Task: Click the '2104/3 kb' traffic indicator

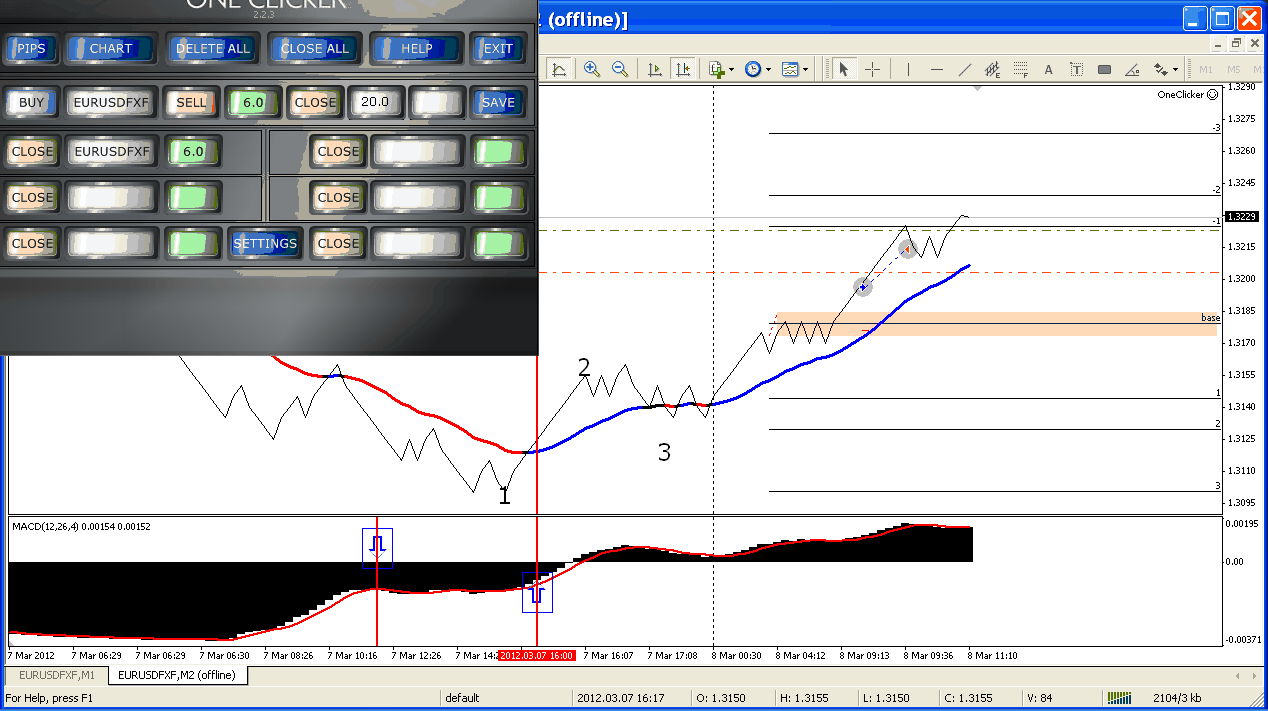Action: pyautogui.click(x=1178, y=698)
